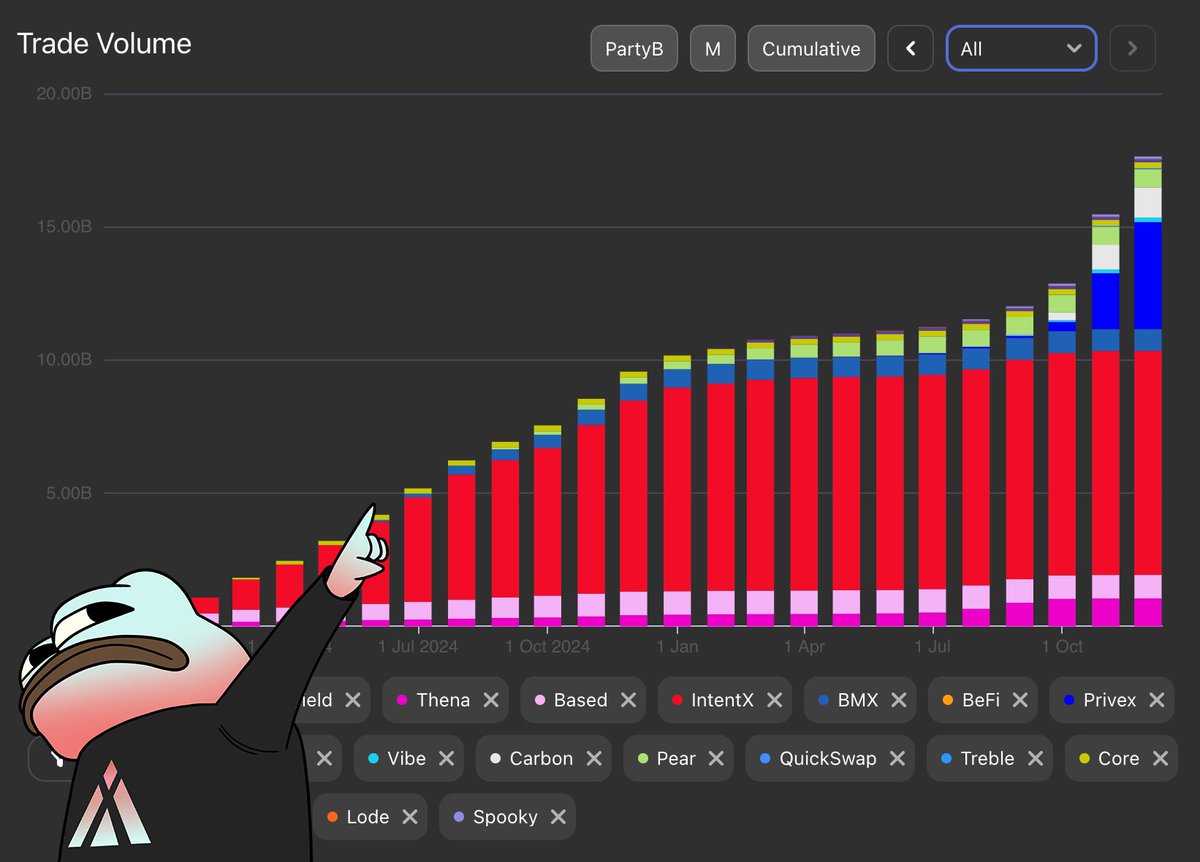Screen dimensions: 1200x862
Task: Remove the Vibe series chip
Action: (446, 759)
